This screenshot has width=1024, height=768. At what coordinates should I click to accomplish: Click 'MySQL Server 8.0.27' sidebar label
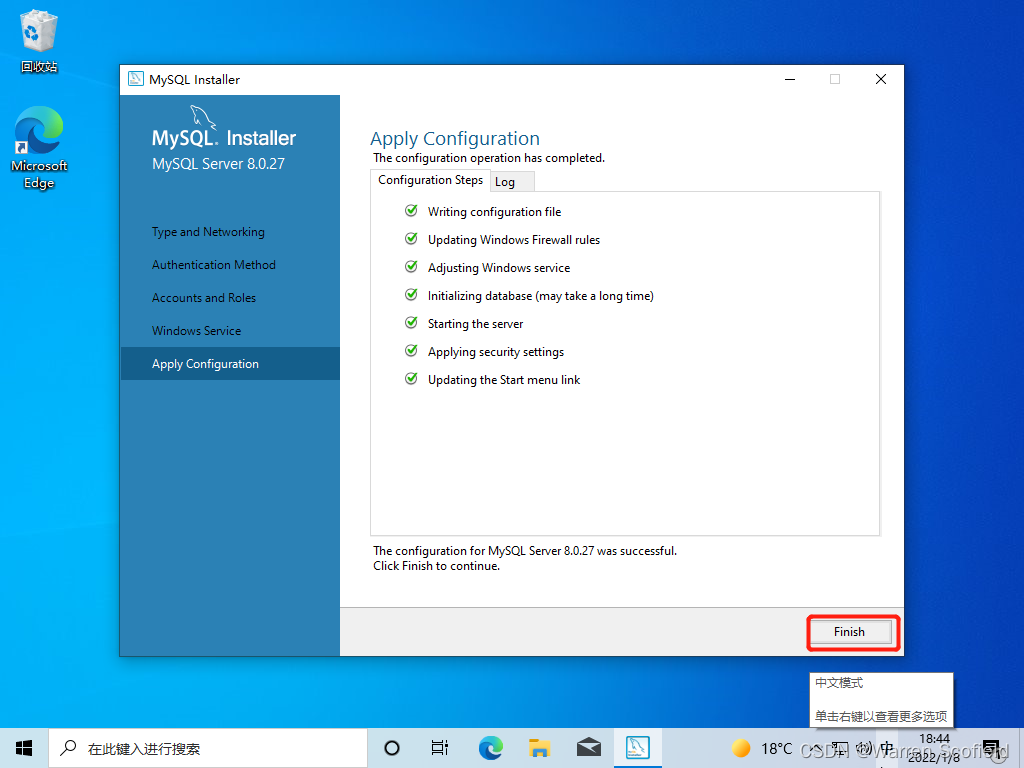coord(218,164)
